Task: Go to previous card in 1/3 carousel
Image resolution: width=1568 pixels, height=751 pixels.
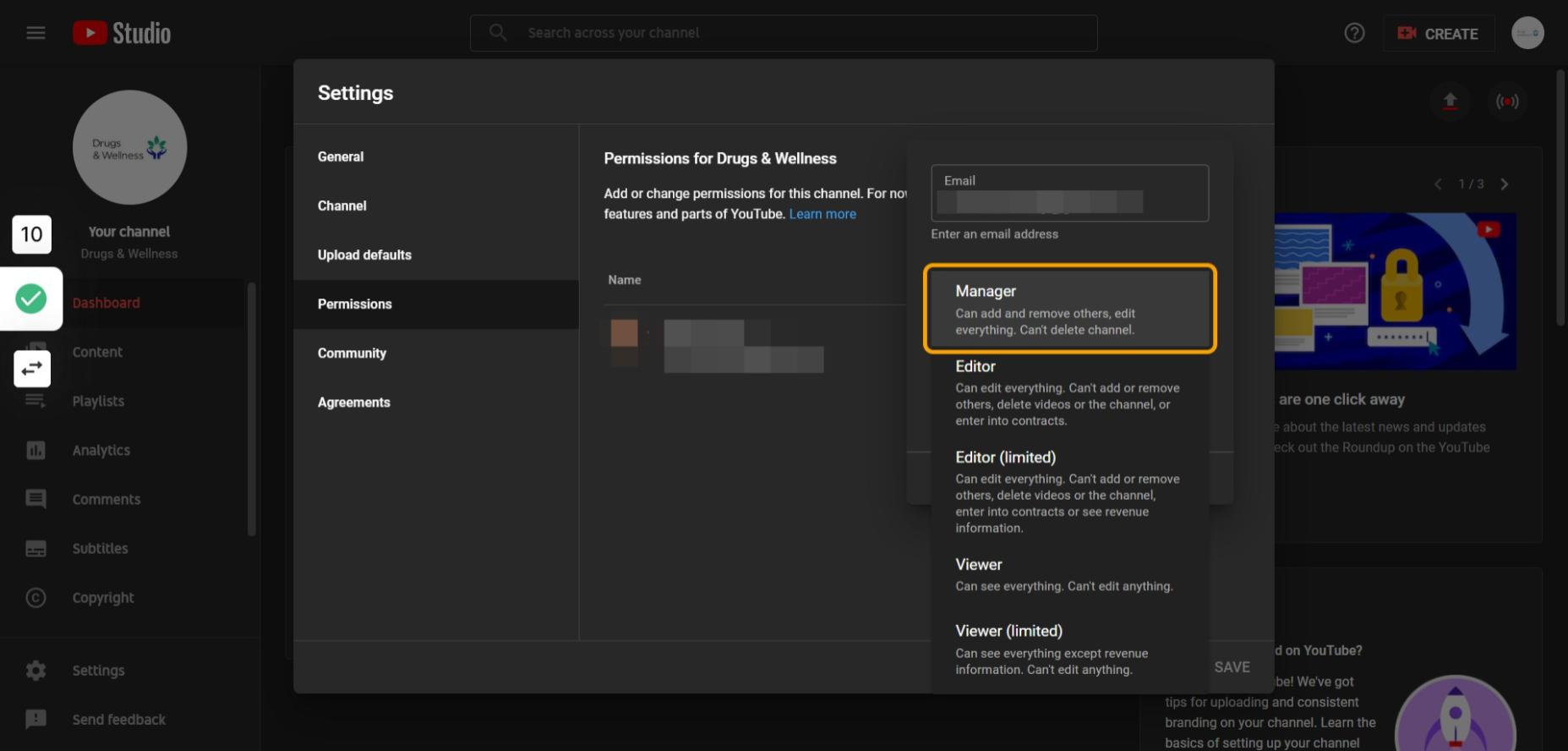Action: 1438,184
